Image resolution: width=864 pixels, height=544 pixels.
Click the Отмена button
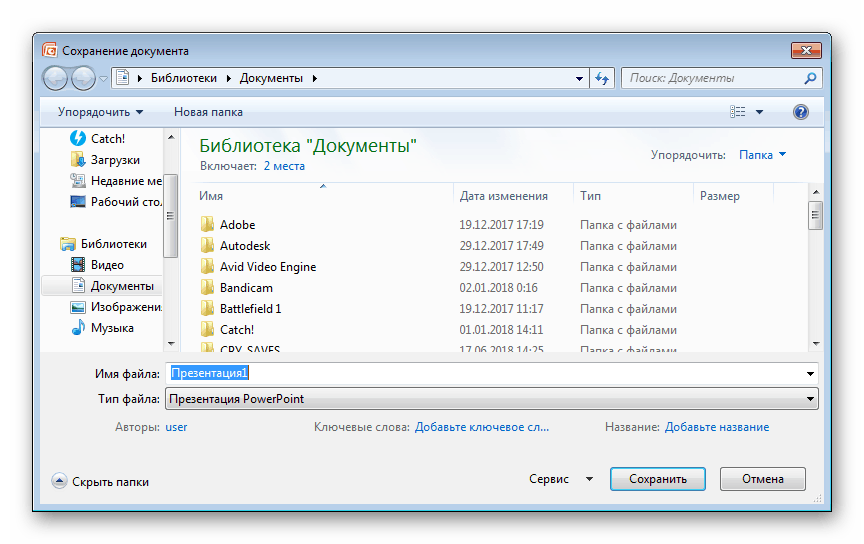pos(763,479)
